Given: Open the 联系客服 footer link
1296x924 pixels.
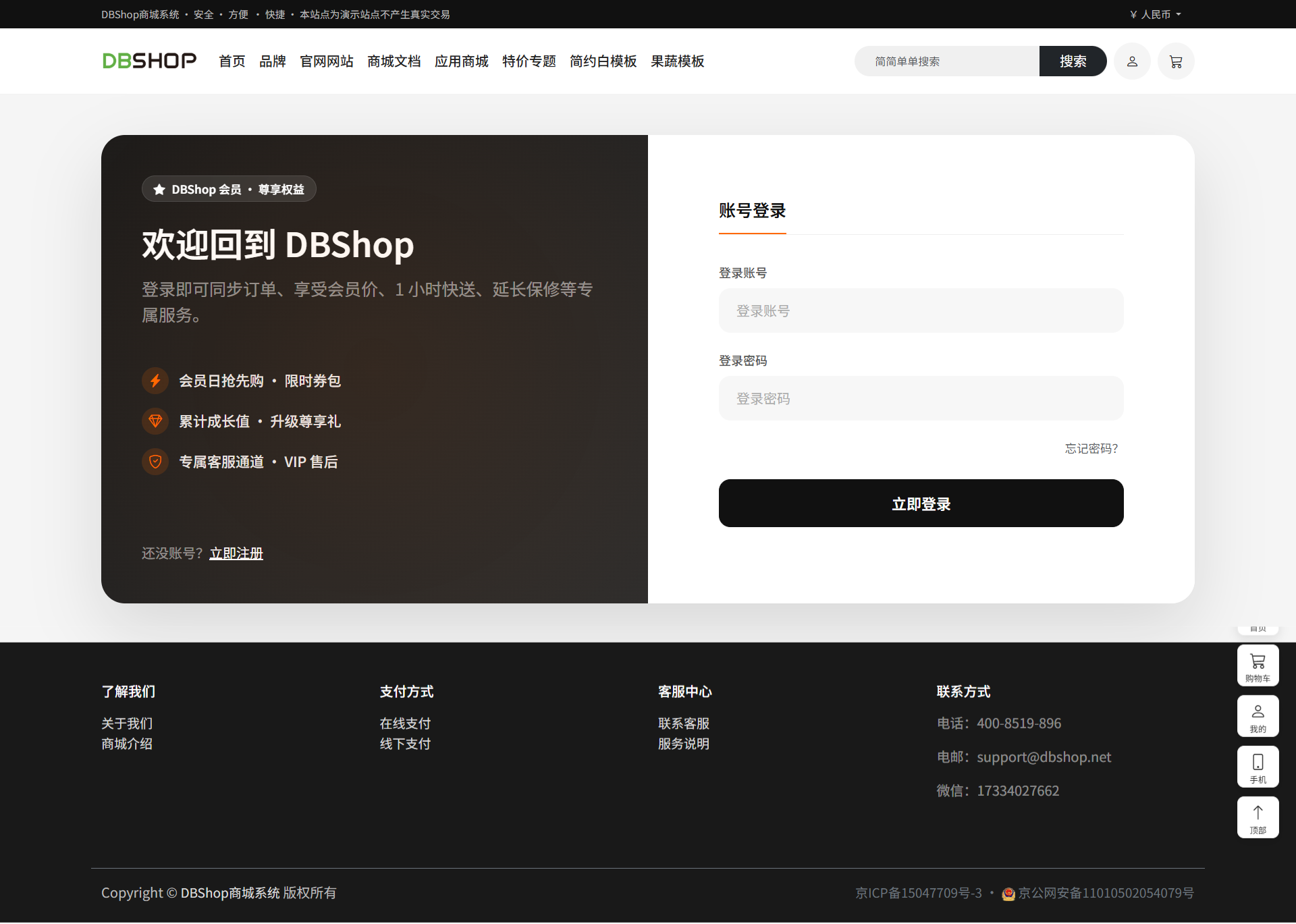Looking at the screenshot, I should pos(683,724).
